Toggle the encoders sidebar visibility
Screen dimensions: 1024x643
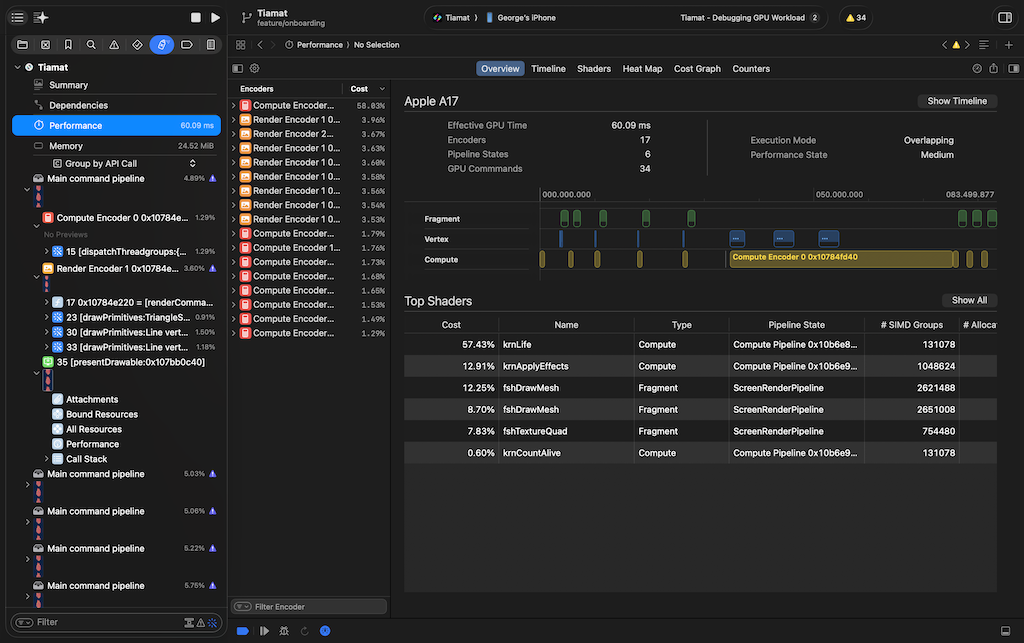click(x=237, y=69)
